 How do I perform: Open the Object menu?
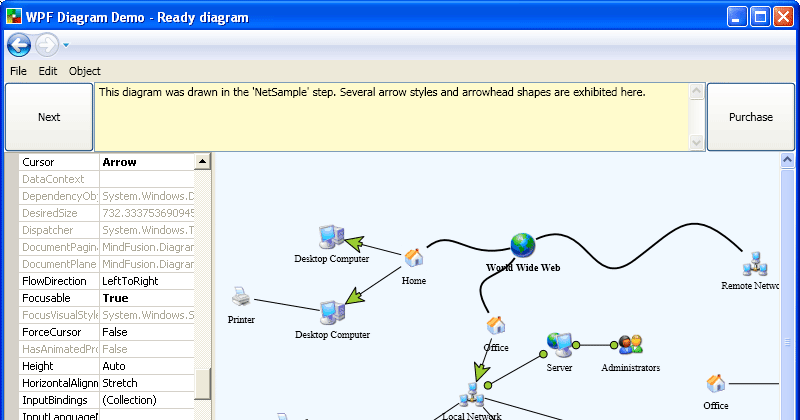[x=85, y=71]
